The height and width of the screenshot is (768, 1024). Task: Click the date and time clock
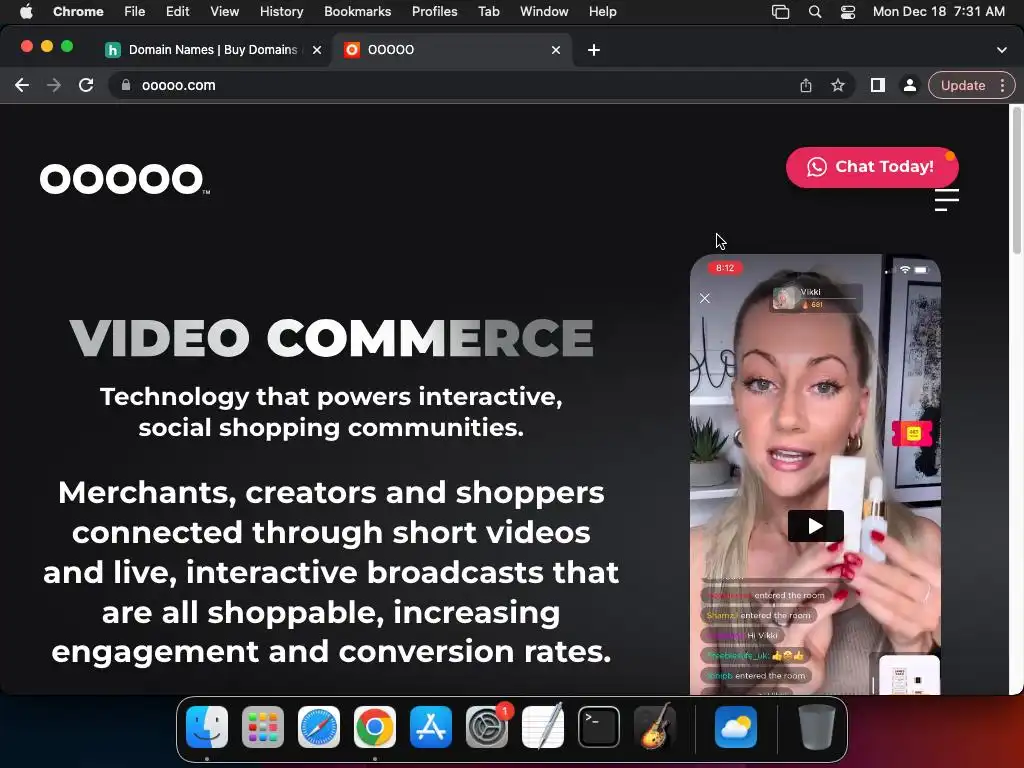(x=938, y=11)
